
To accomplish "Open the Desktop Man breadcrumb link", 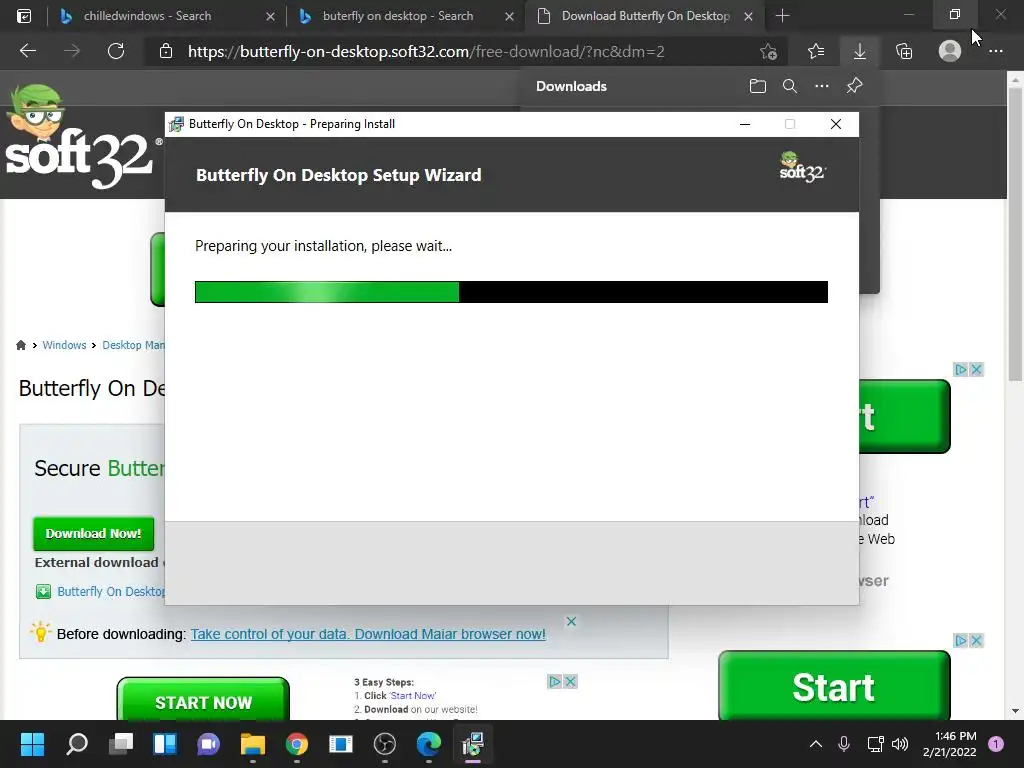I will point(133,345).
